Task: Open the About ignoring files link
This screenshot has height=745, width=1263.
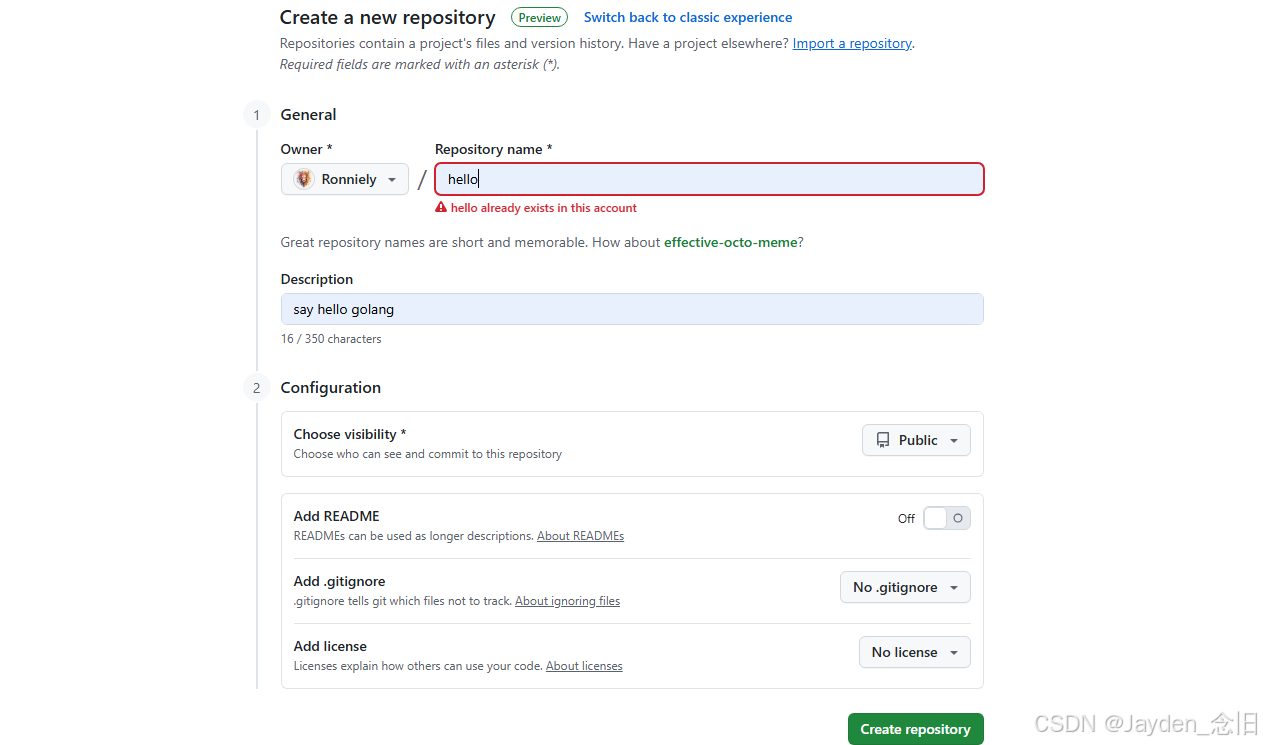Action: tap(567, 601)
